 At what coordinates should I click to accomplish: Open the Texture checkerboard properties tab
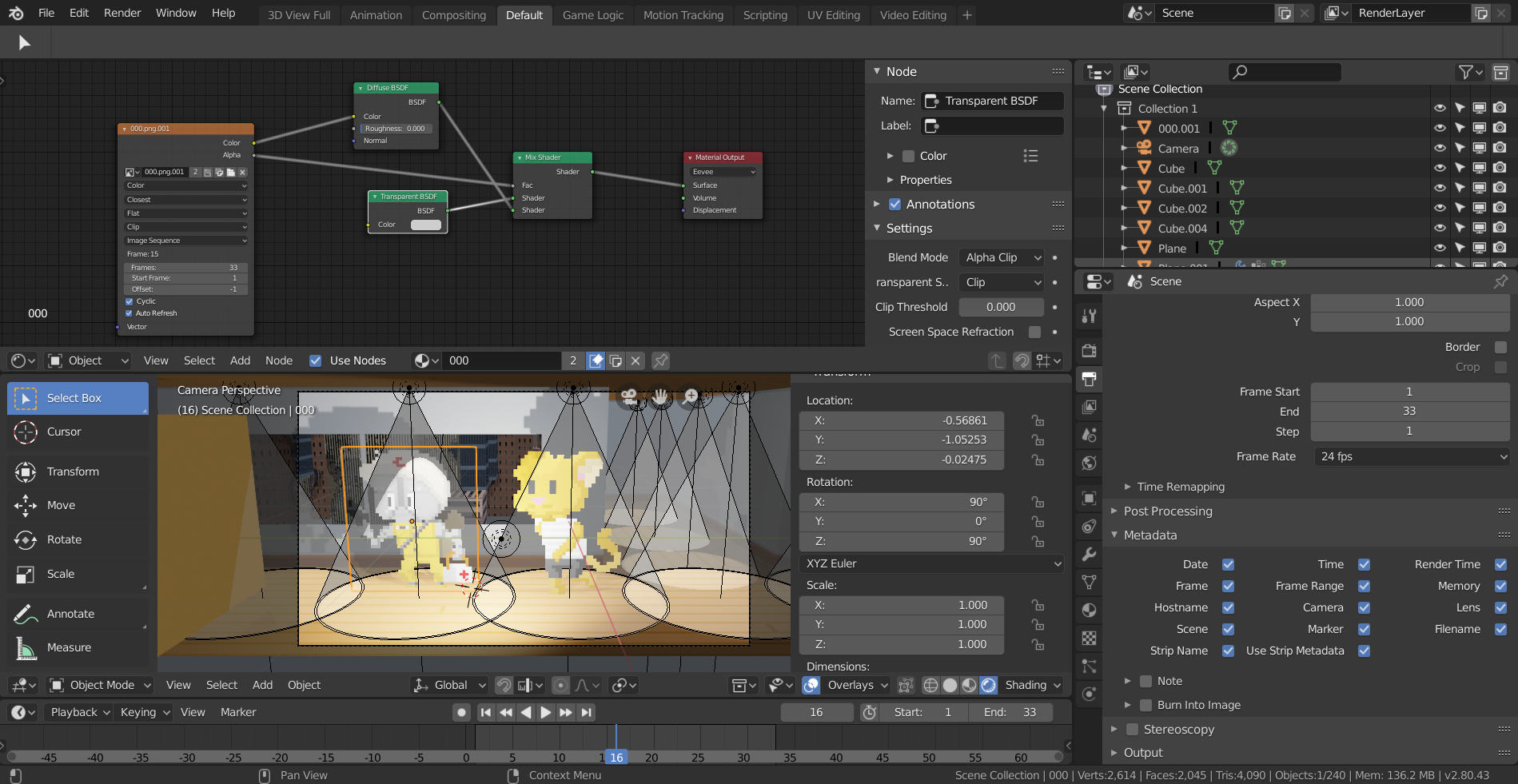(1089, 639)
